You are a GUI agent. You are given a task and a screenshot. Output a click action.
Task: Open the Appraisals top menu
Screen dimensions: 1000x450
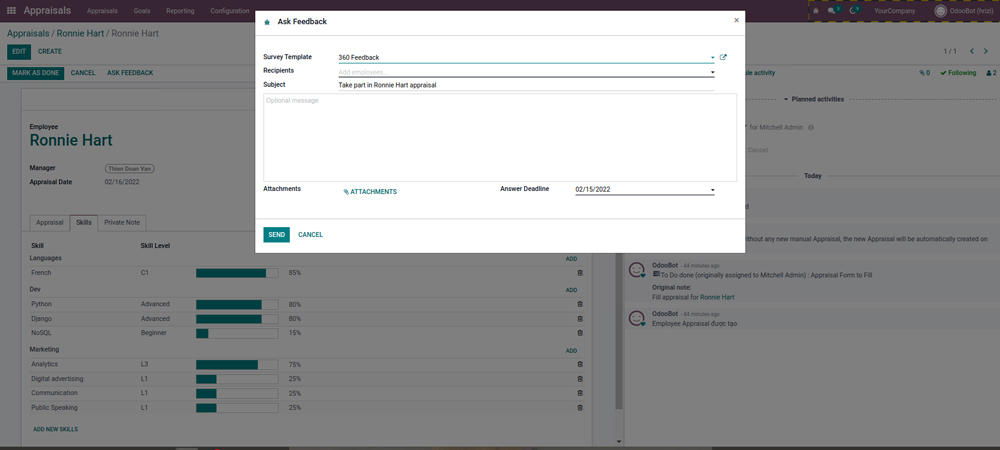[x=102, y=11]
